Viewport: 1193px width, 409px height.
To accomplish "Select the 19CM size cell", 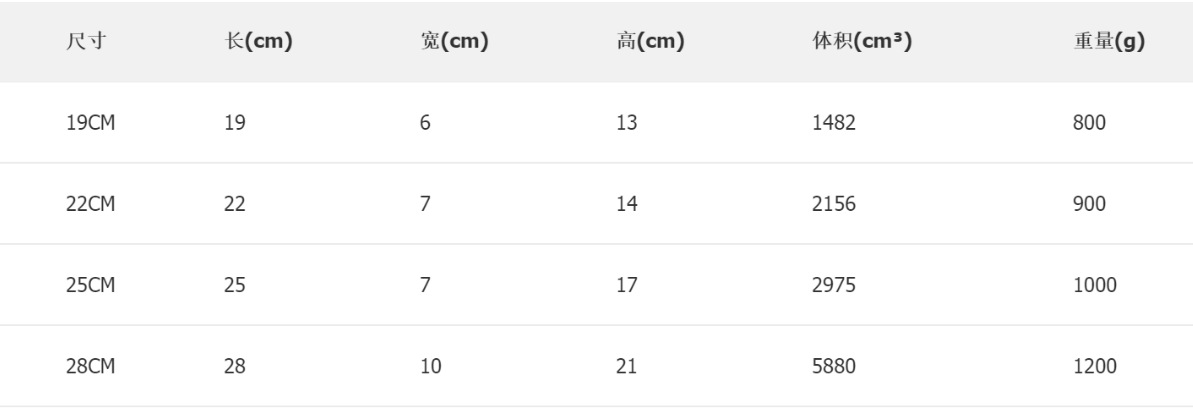I will [84, 125].
